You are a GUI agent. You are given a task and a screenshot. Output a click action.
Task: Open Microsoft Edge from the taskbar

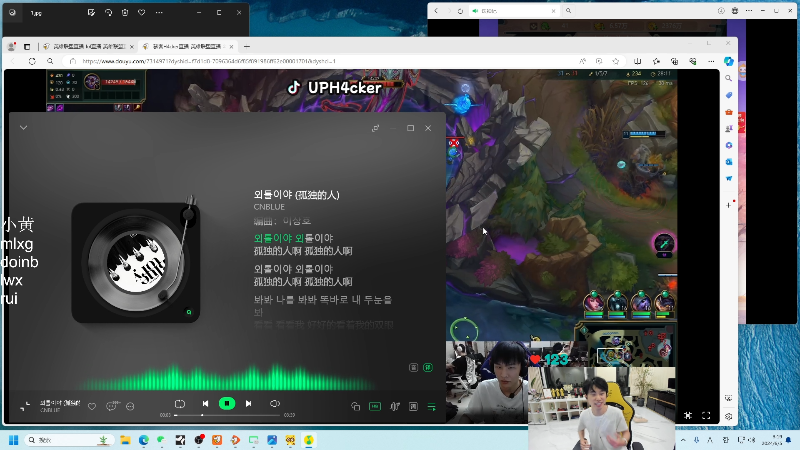pyautogui.click(x=143, y=440)
